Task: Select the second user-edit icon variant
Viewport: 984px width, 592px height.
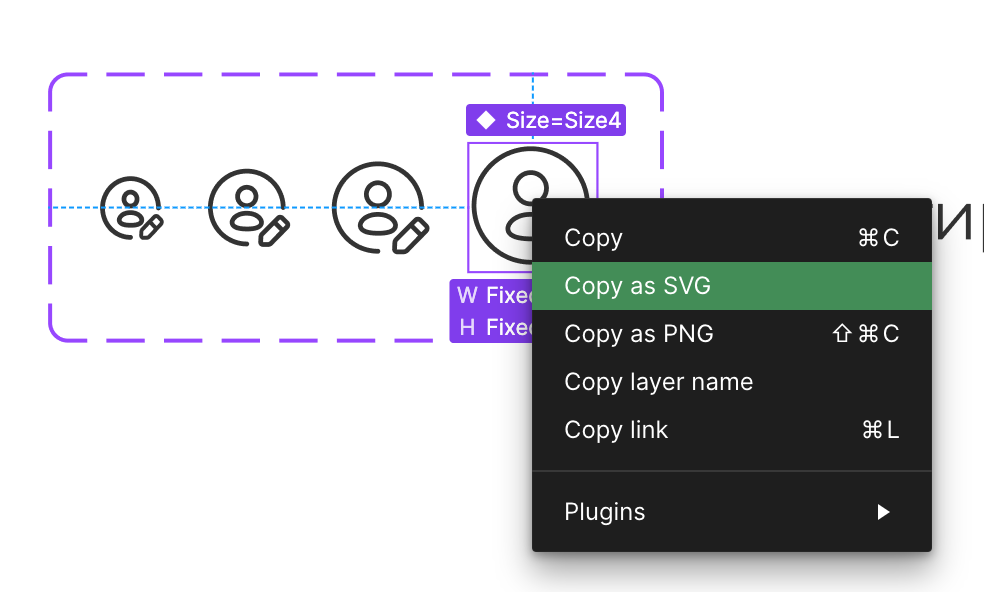Action: [x=247, y=207]
